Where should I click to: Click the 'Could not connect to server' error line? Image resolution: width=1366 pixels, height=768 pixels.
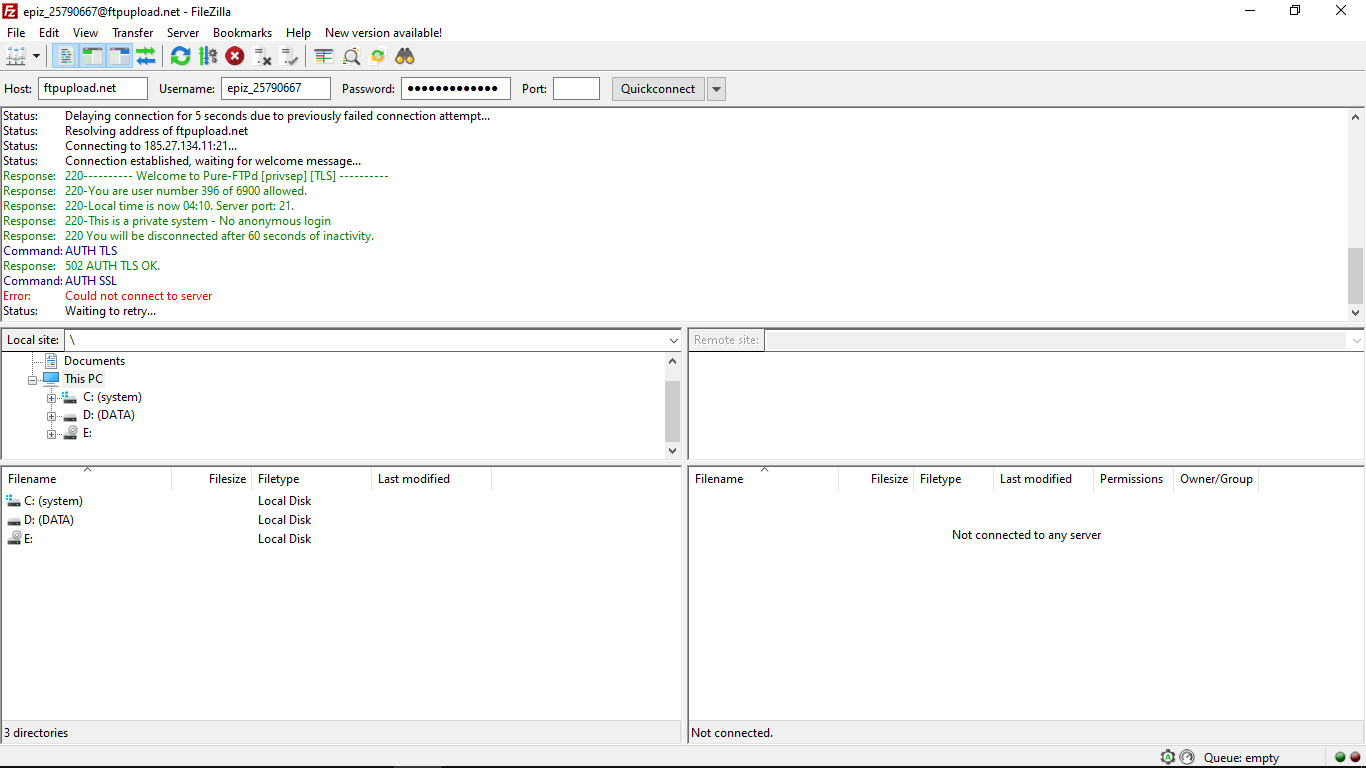pos(139,296)
